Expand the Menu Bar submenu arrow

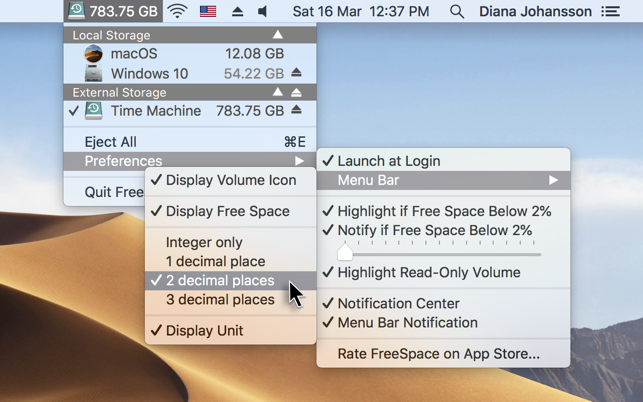tap(554, 180)
